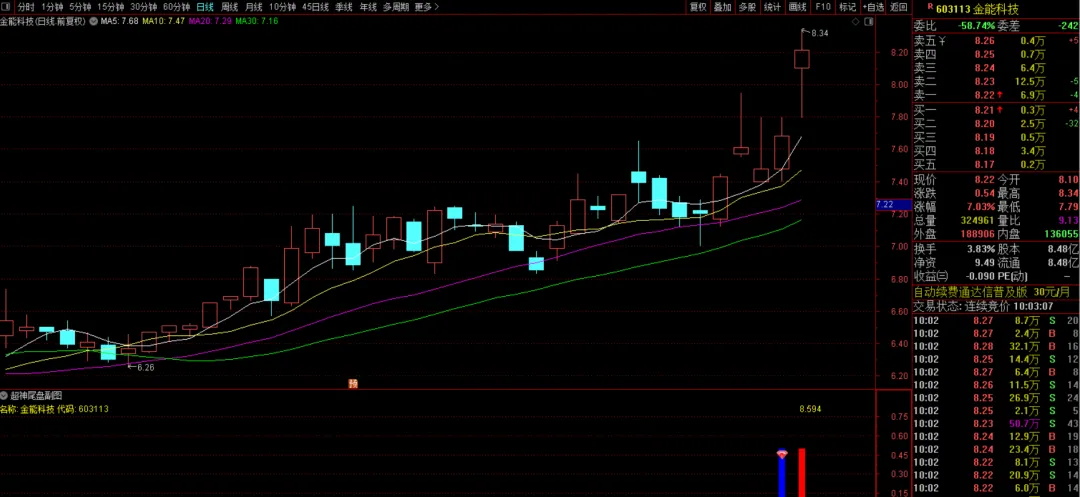
Task: Click the 换手 3.83% value
Action: pos(982,248)
